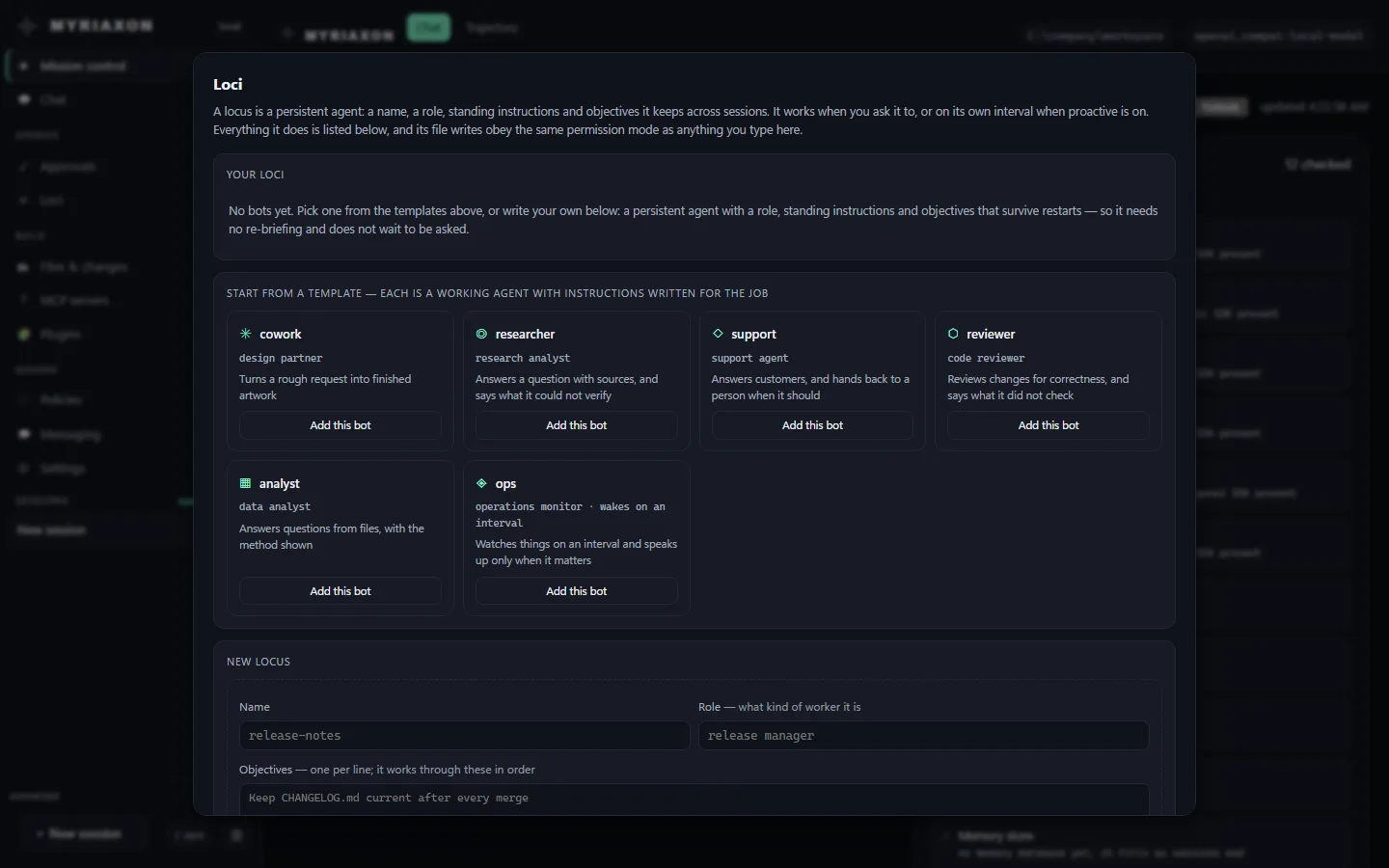Click the researcher template target icon

point(481,334)
